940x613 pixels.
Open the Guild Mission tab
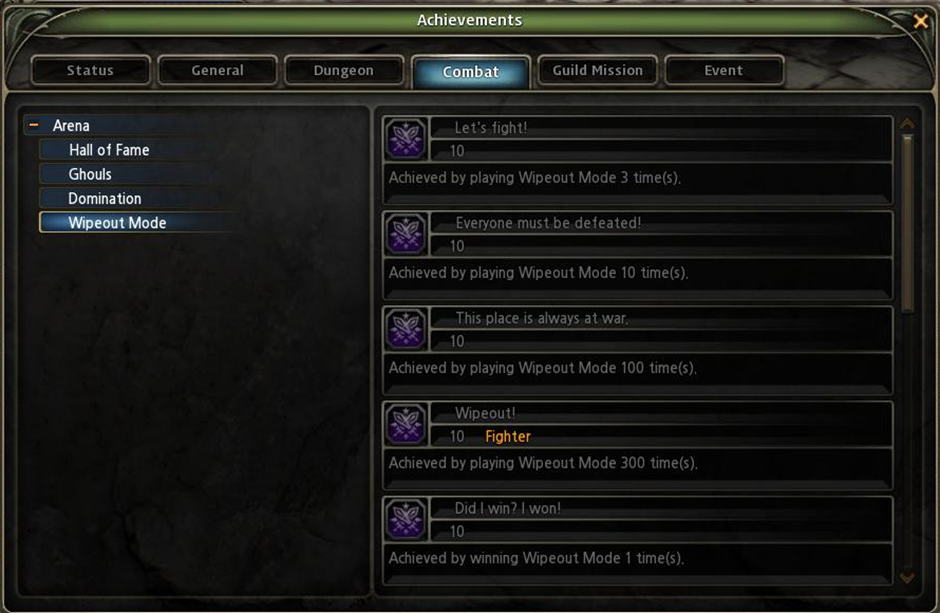[598, 71]
